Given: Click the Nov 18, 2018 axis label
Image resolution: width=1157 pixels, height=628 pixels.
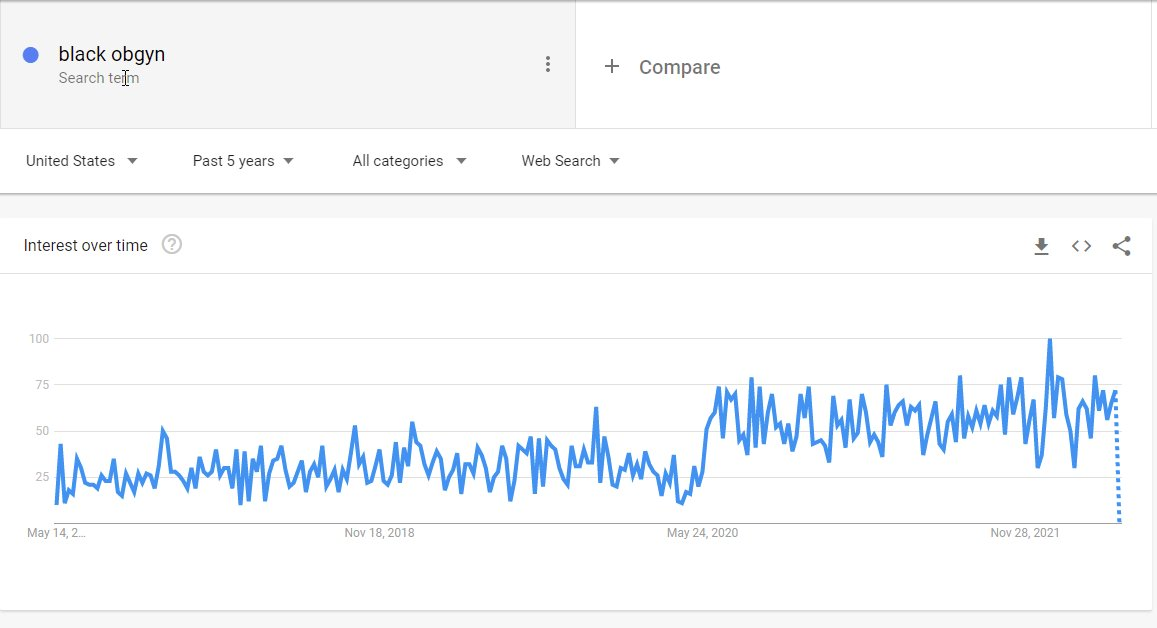Looking at the screenshot, I should pos(379,533).
